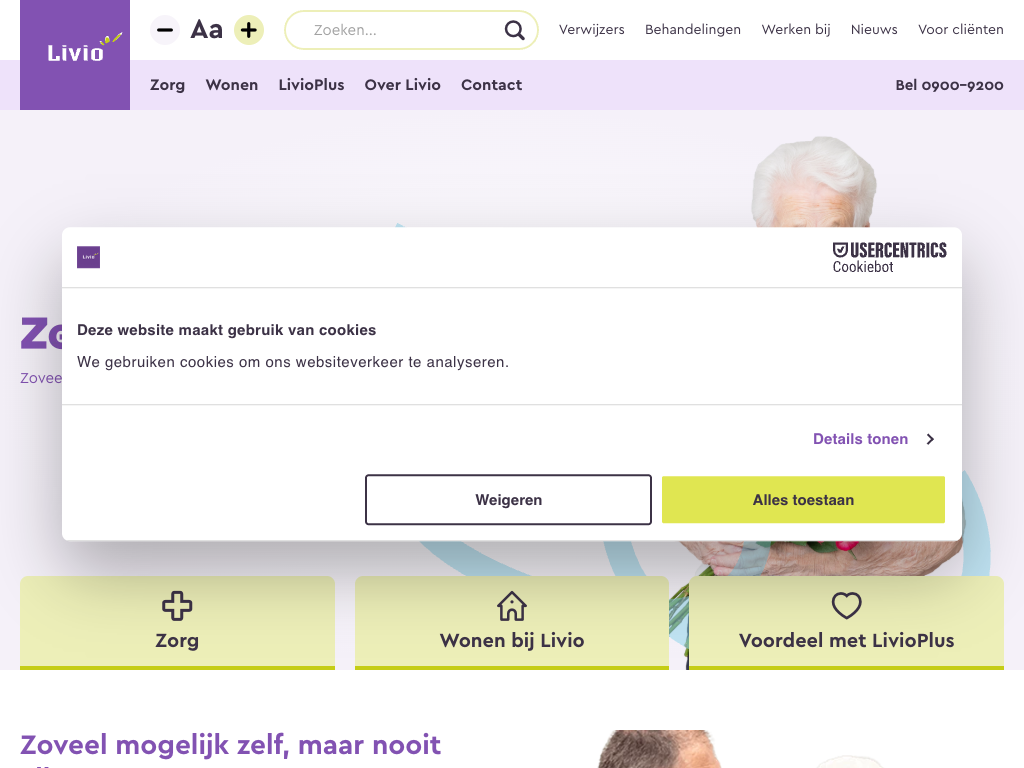Select LivioPlus in main navigation

[x=312, y=85]
